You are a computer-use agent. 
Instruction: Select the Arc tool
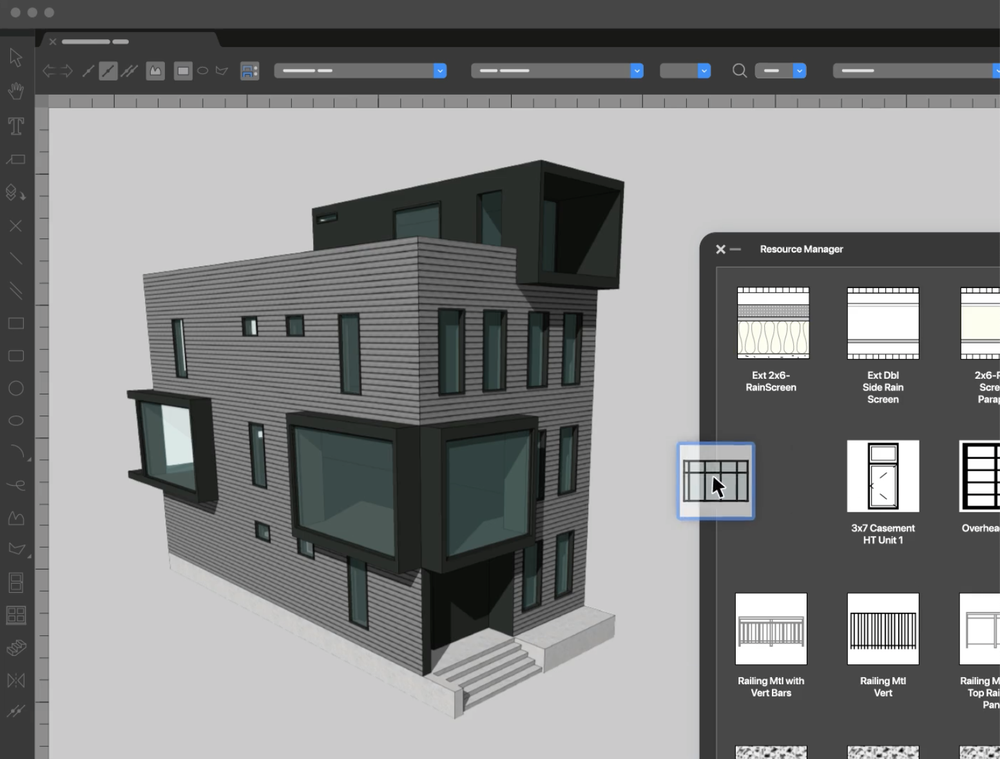(x=15, y=453)
